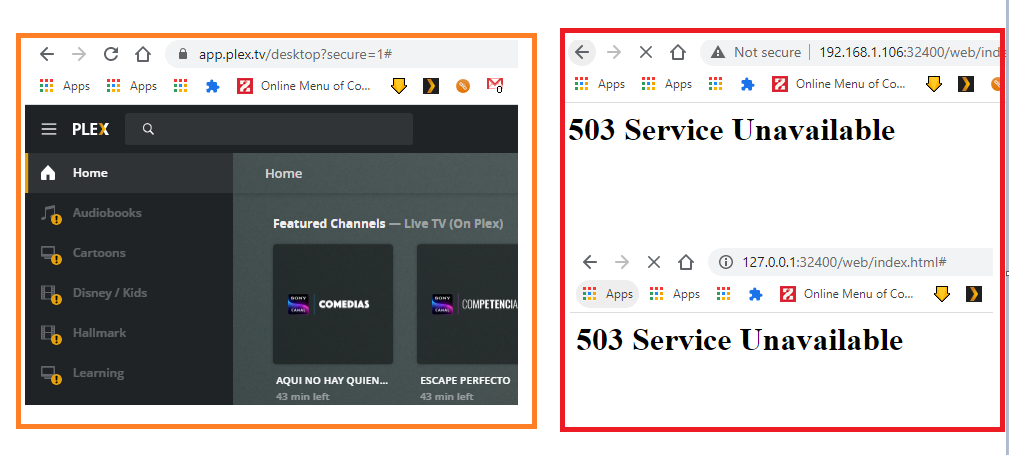The height and width of the screenshot is (455, 1009).
Task: Click the Plex search field
Action: [269, 129]
